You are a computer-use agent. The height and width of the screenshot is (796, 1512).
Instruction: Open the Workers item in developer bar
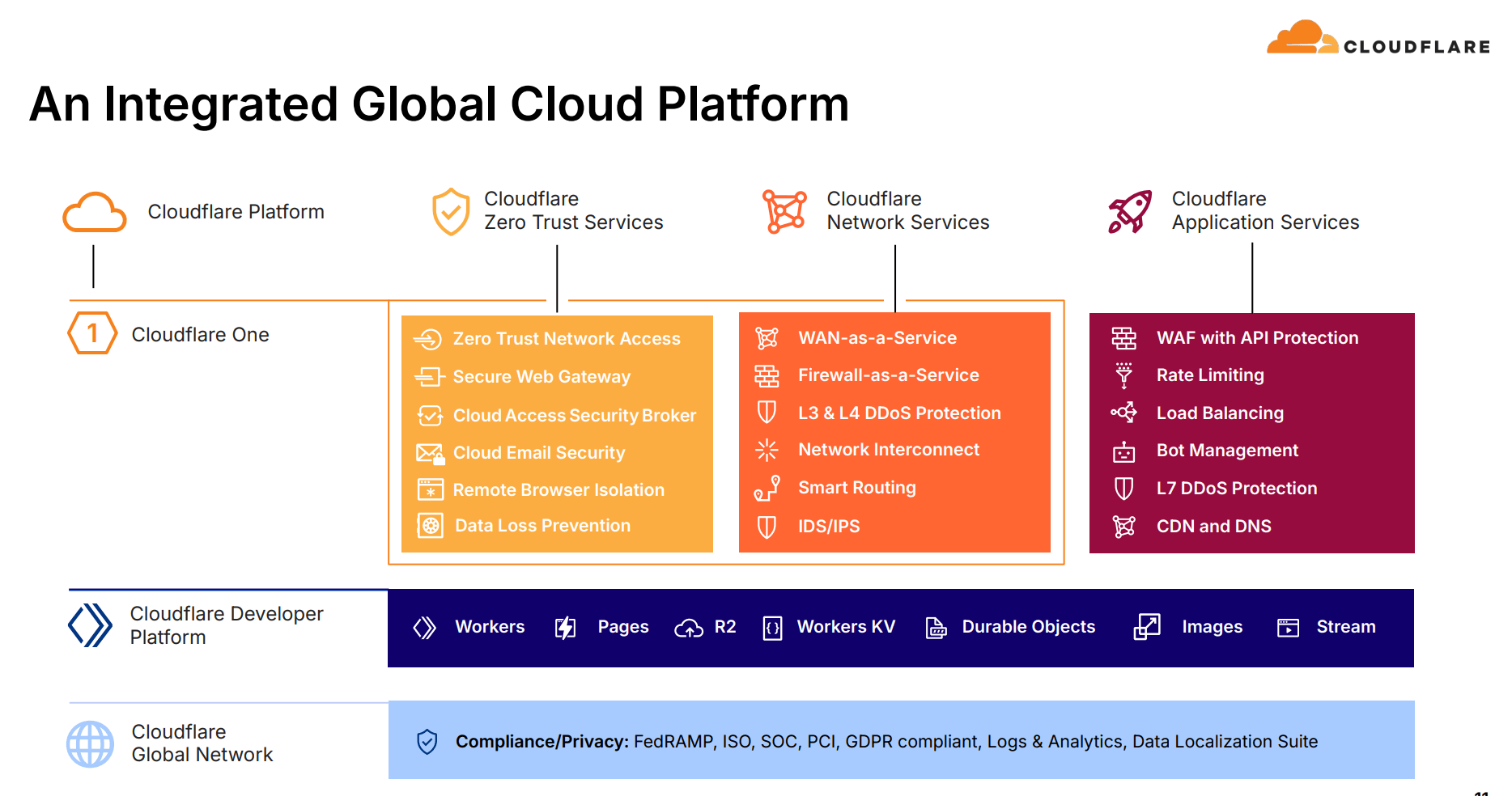(489, 627)
